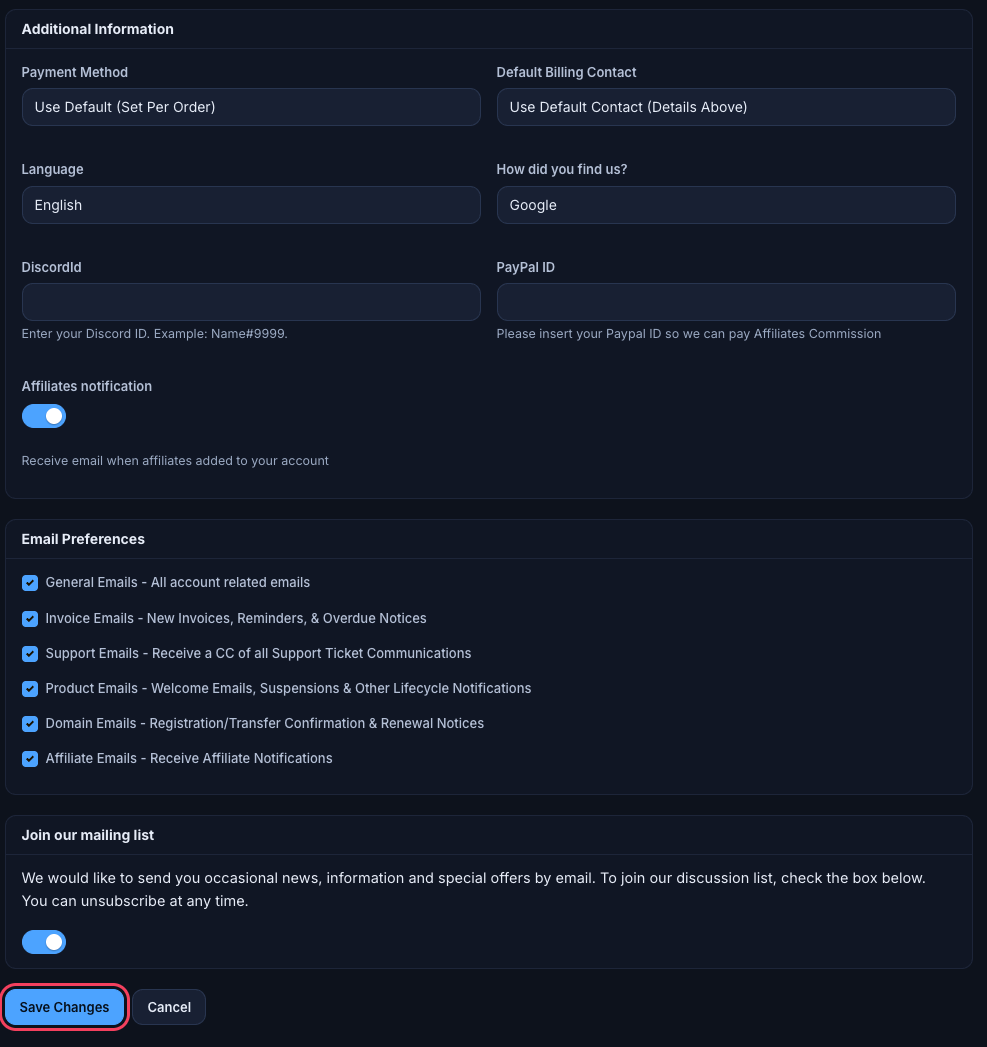Click the DiscordId input field
This screenshot has height=1047, width=987.
tap(251, 302)
